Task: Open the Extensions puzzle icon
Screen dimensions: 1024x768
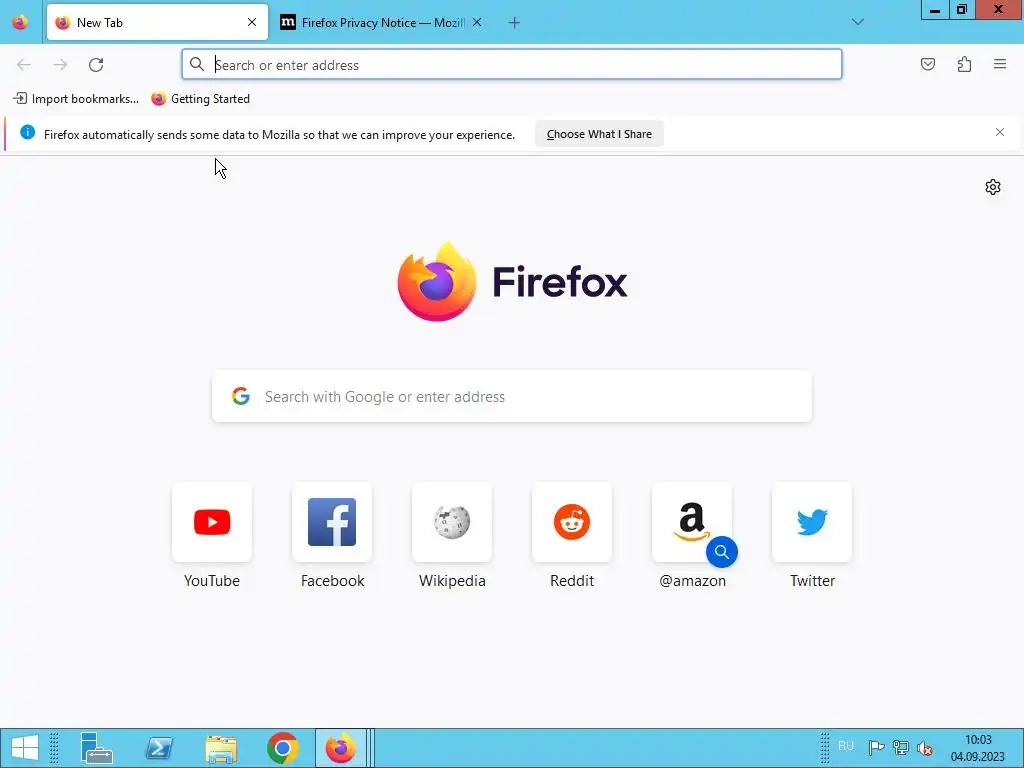Action: click(964, 64)
